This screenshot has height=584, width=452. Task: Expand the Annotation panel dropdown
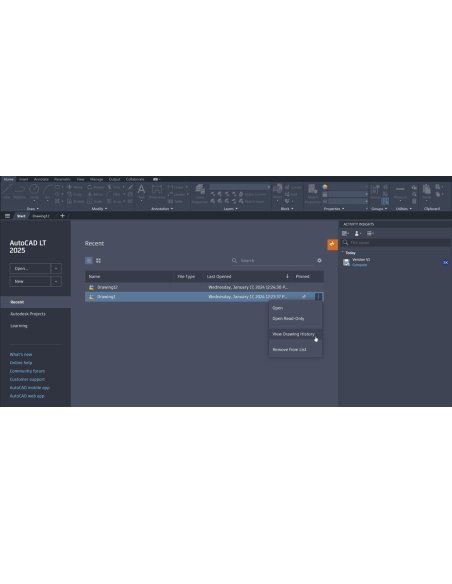tap(162, 209)
